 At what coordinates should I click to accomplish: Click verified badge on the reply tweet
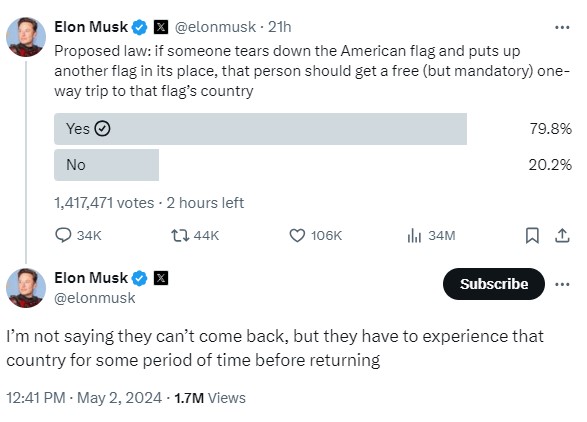[x=140, y=278]
